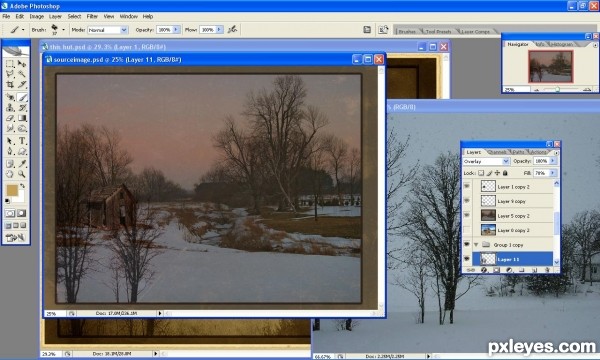Image resolution: width=600 pixels, height=360 pixels.
Task: Open the brush Opacity slider arrow
Action: 176,29
